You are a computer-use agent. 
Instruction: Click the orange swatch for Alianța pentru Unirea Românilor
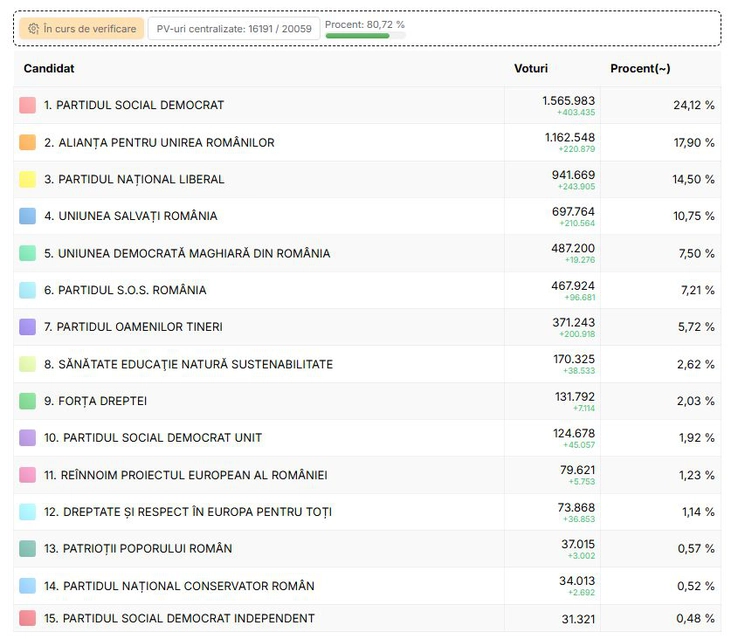pos(28,143)
